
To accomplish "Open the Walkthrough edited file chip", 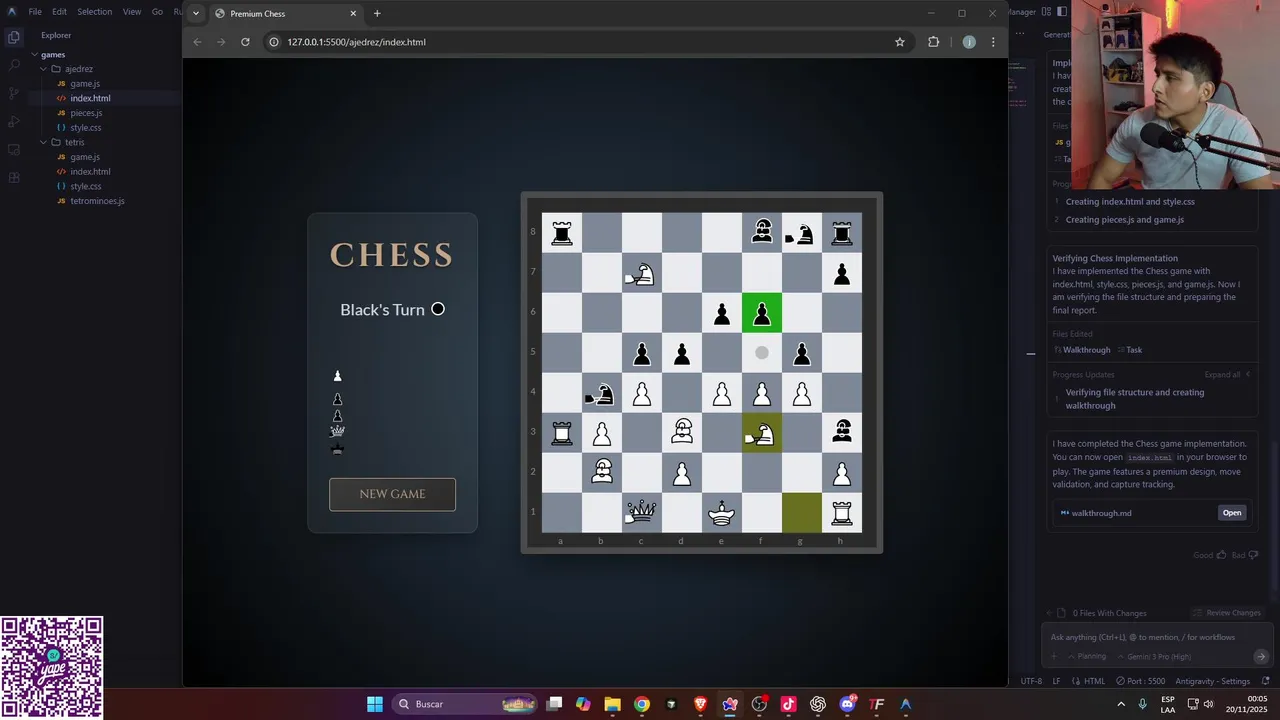I will point(1082,350).
